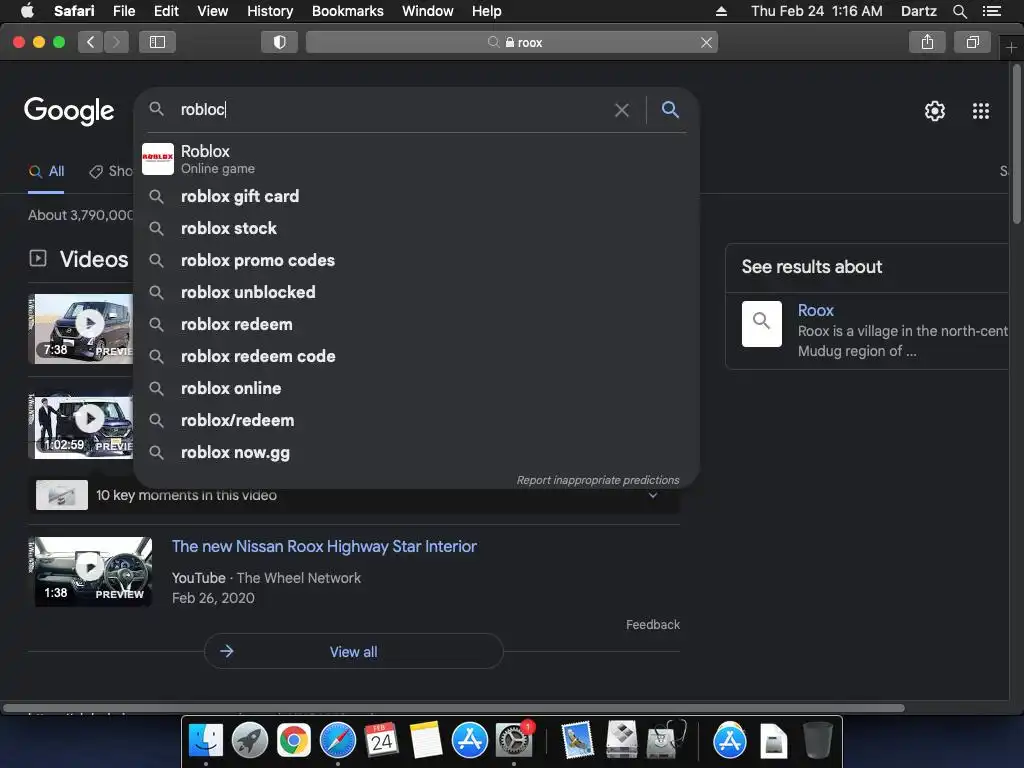Open Mail stamp icon in Dock
This screenshot has width=1024, height=768.
(x=577, y=741)
